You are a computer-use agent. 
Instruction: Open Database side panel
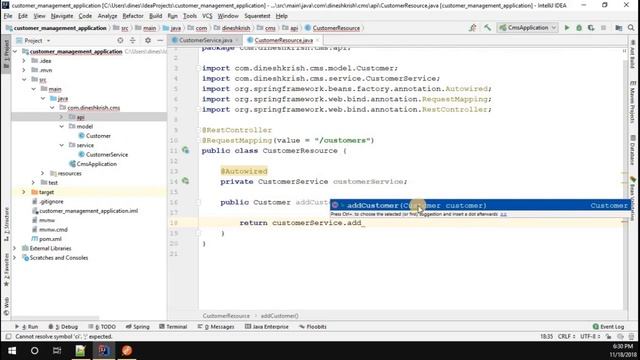coord(633,150)
